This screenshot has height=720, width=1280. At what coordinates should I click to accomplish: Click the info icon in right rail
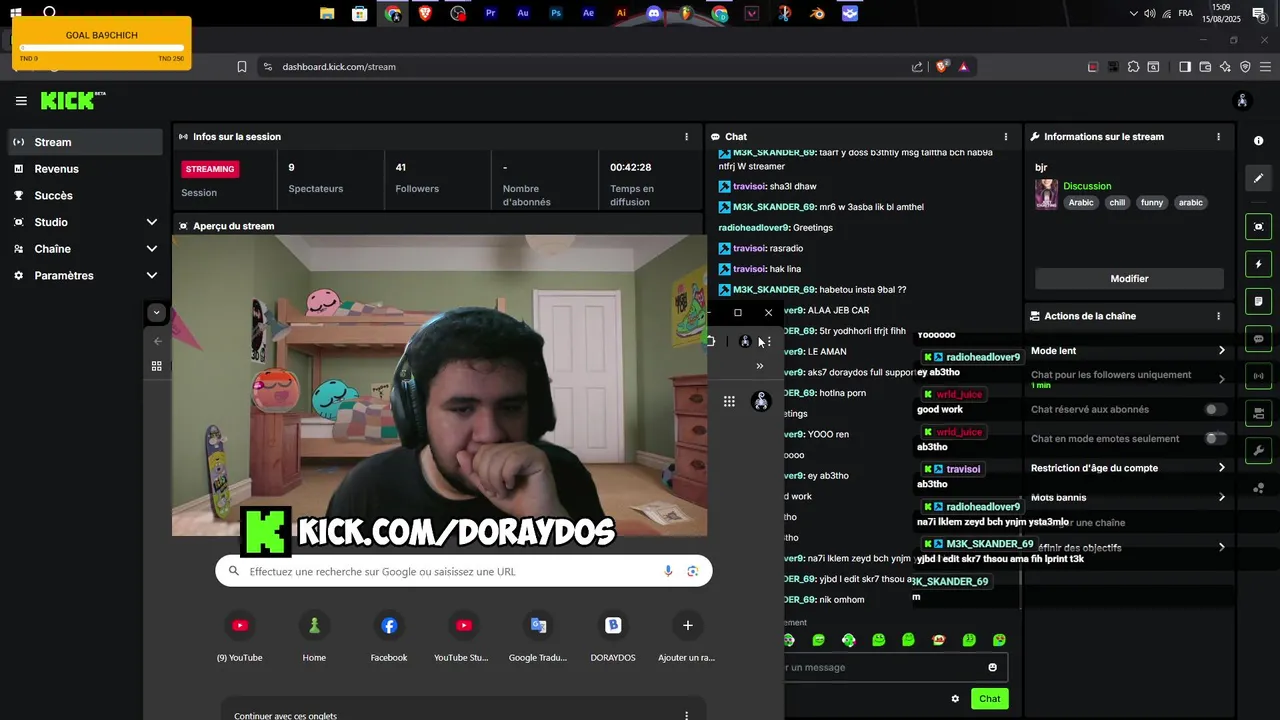pyautogui.click(x=1259, y=141)
